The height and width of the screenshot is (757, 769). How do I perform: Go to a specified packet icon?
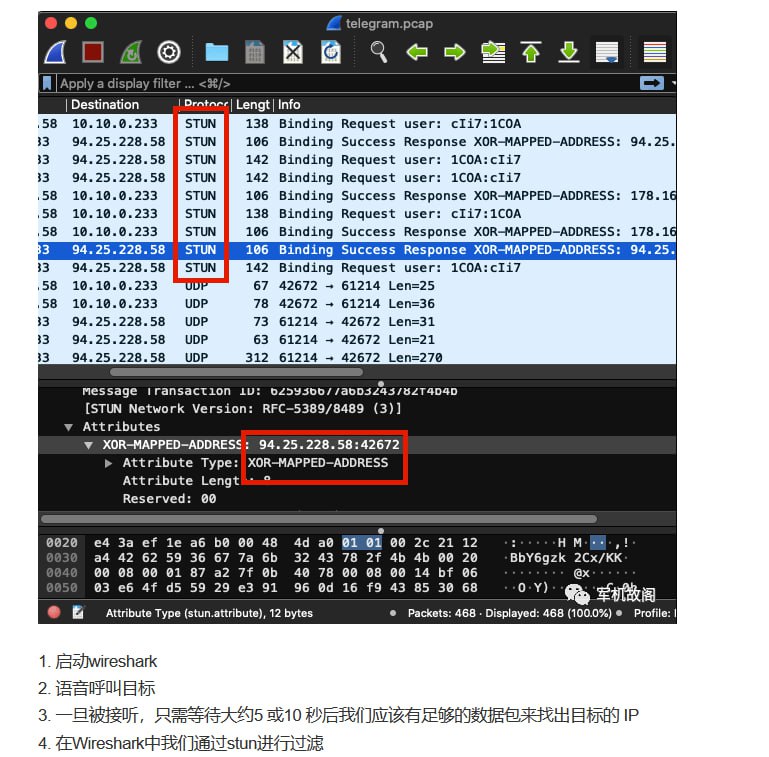click(x=493, y=52)
